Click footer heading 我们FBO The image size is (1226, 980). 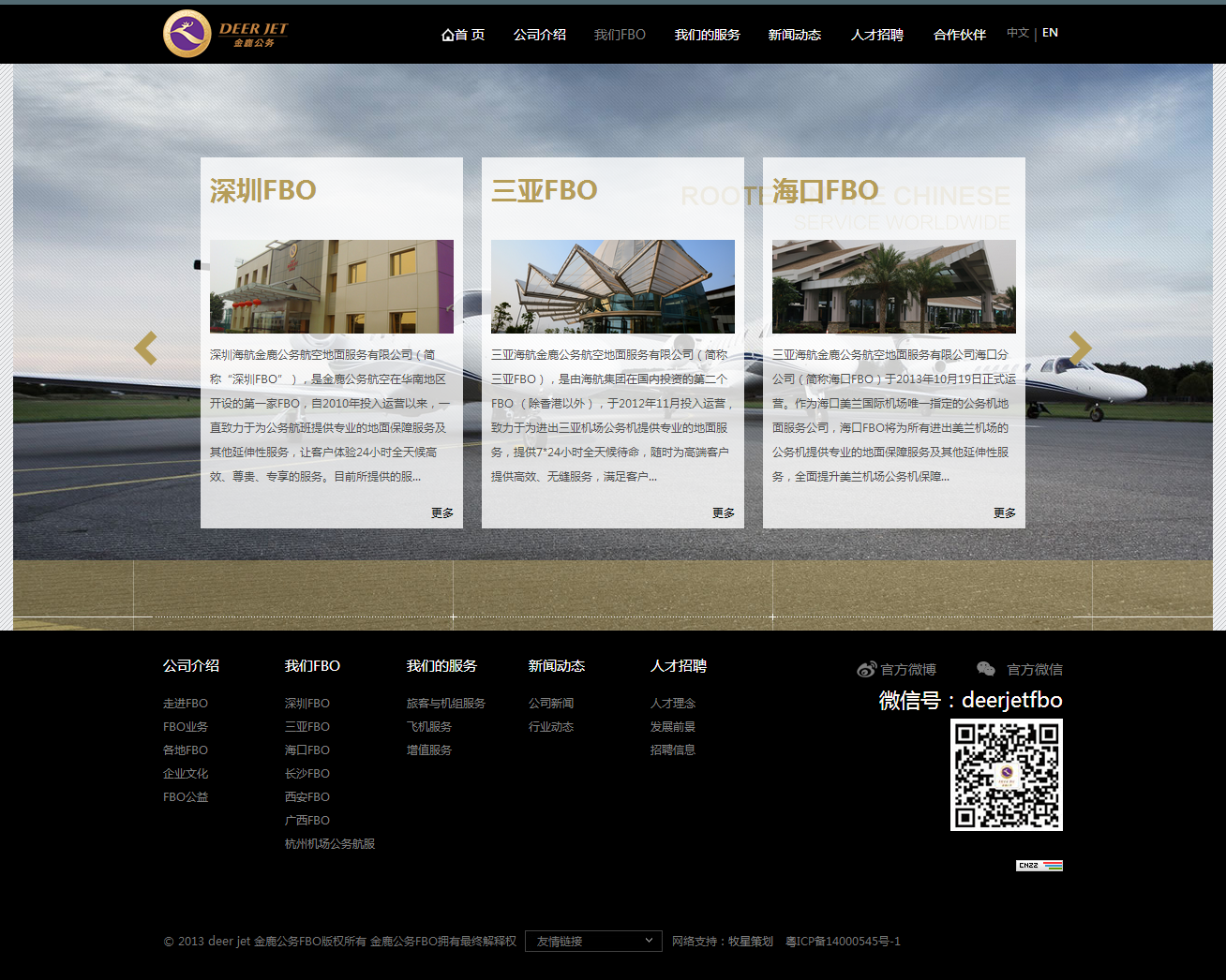tap(313, 666)
